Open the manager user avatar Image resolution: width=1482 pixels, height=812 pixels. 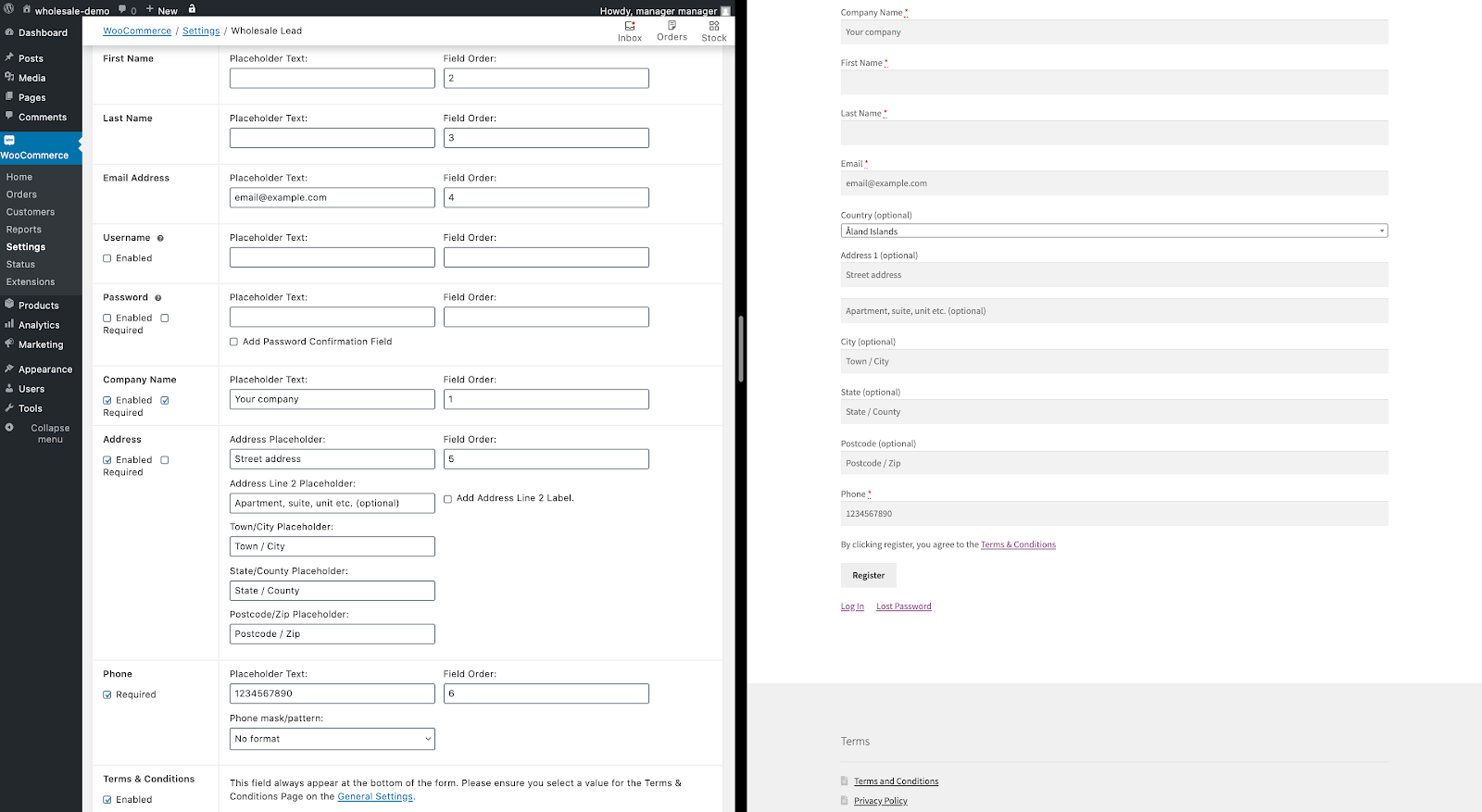[x=725, y=11]
